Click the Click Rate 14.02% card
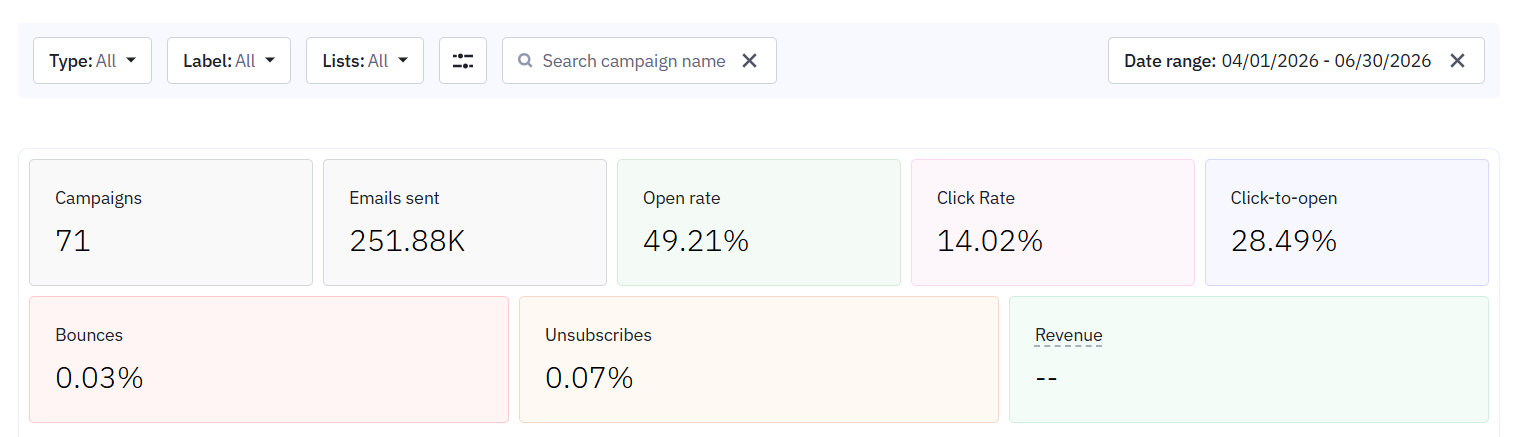The height and width of the screenshot is (437, 1517). coord(1053,223)
